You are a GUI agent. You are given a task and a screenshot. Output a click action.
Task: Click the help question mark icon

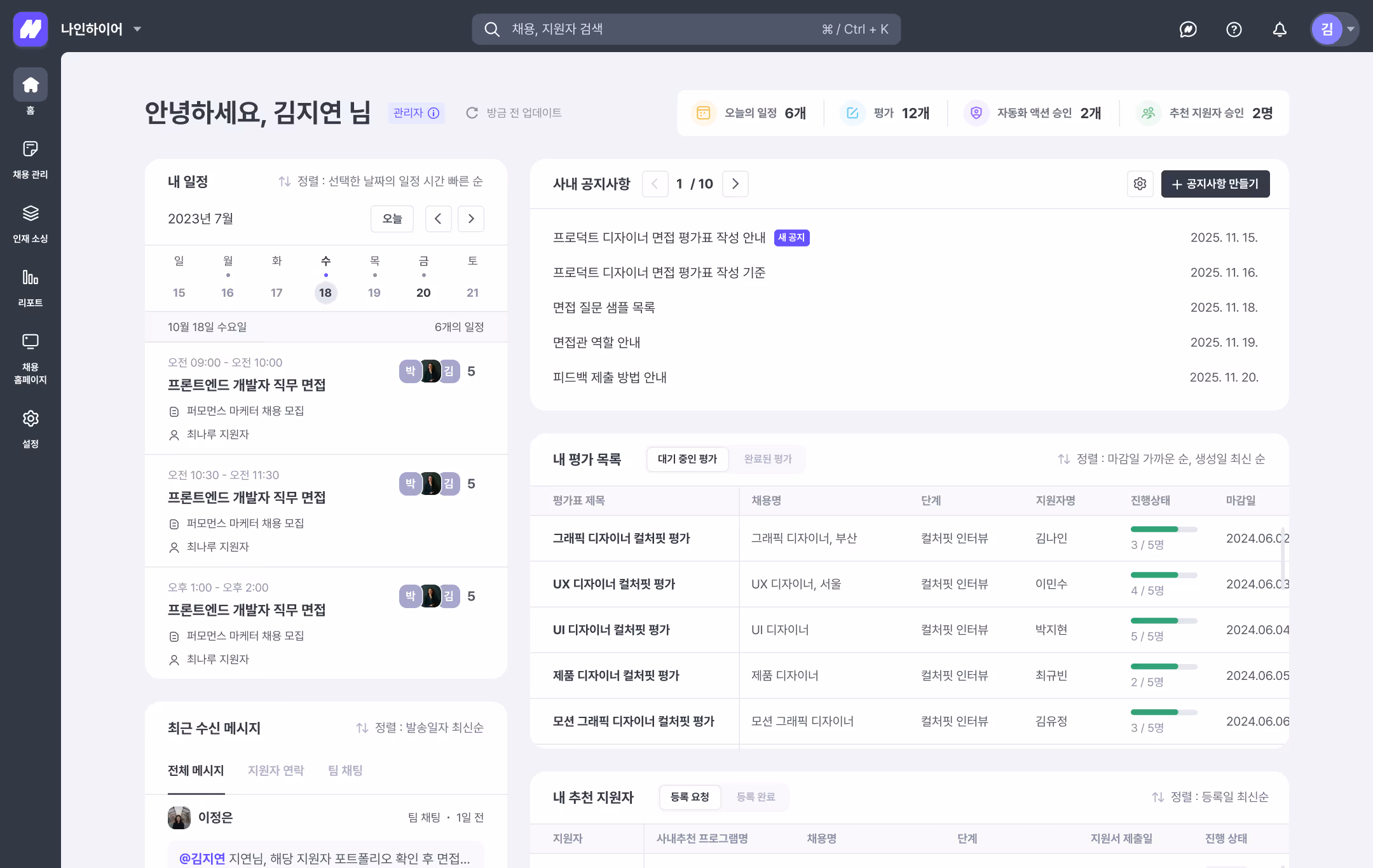click(x=1234, y=29)
